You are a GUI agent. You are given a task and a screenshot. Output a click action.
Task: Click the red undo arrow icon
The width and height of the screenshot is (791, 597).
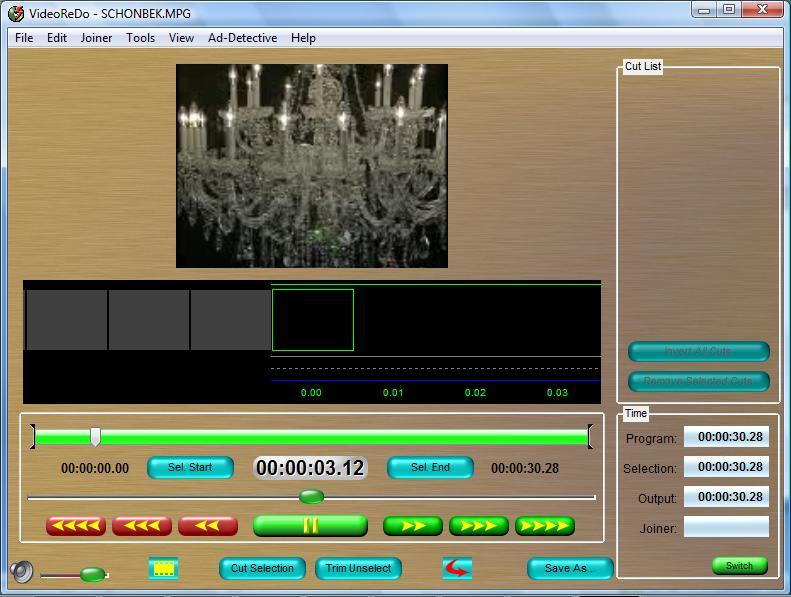457,569
